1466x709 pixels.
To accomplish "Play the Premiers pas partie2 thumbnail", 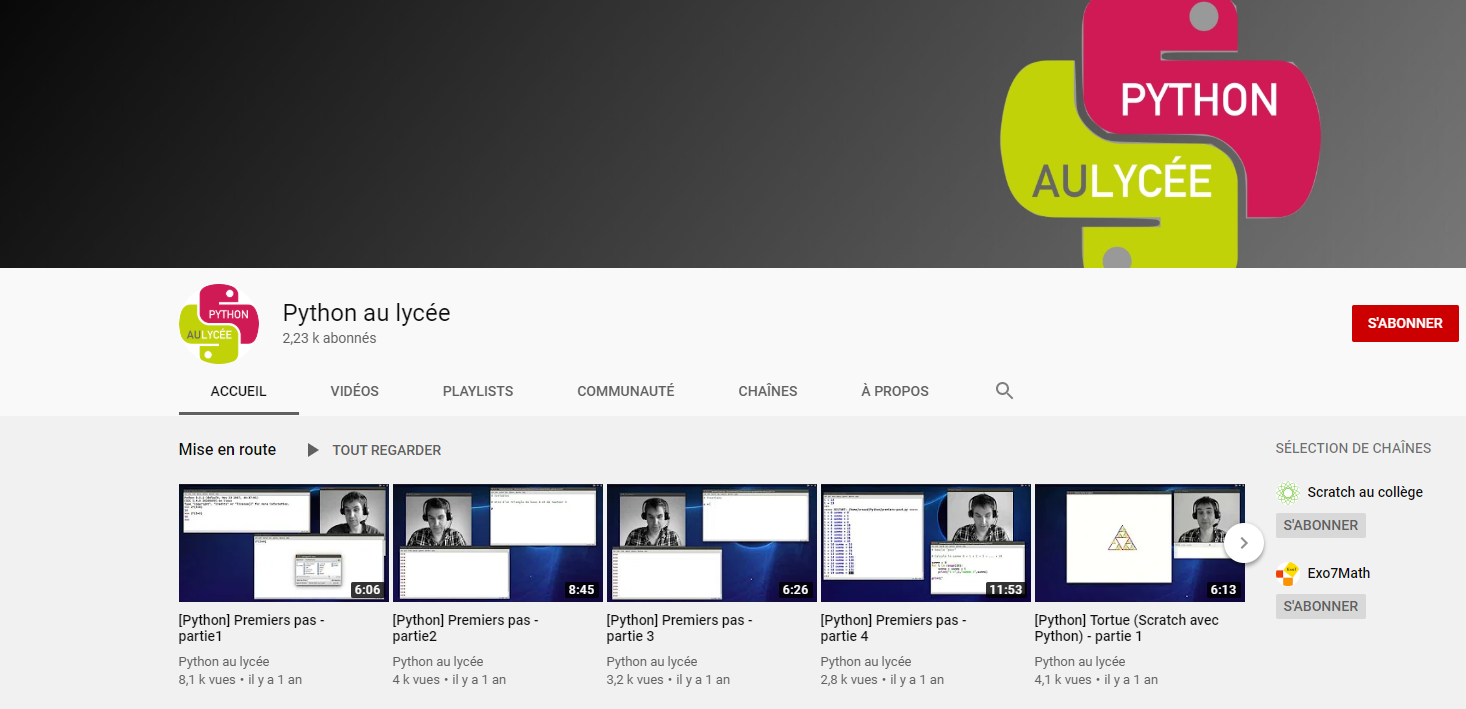I will [x=498, y=543].
